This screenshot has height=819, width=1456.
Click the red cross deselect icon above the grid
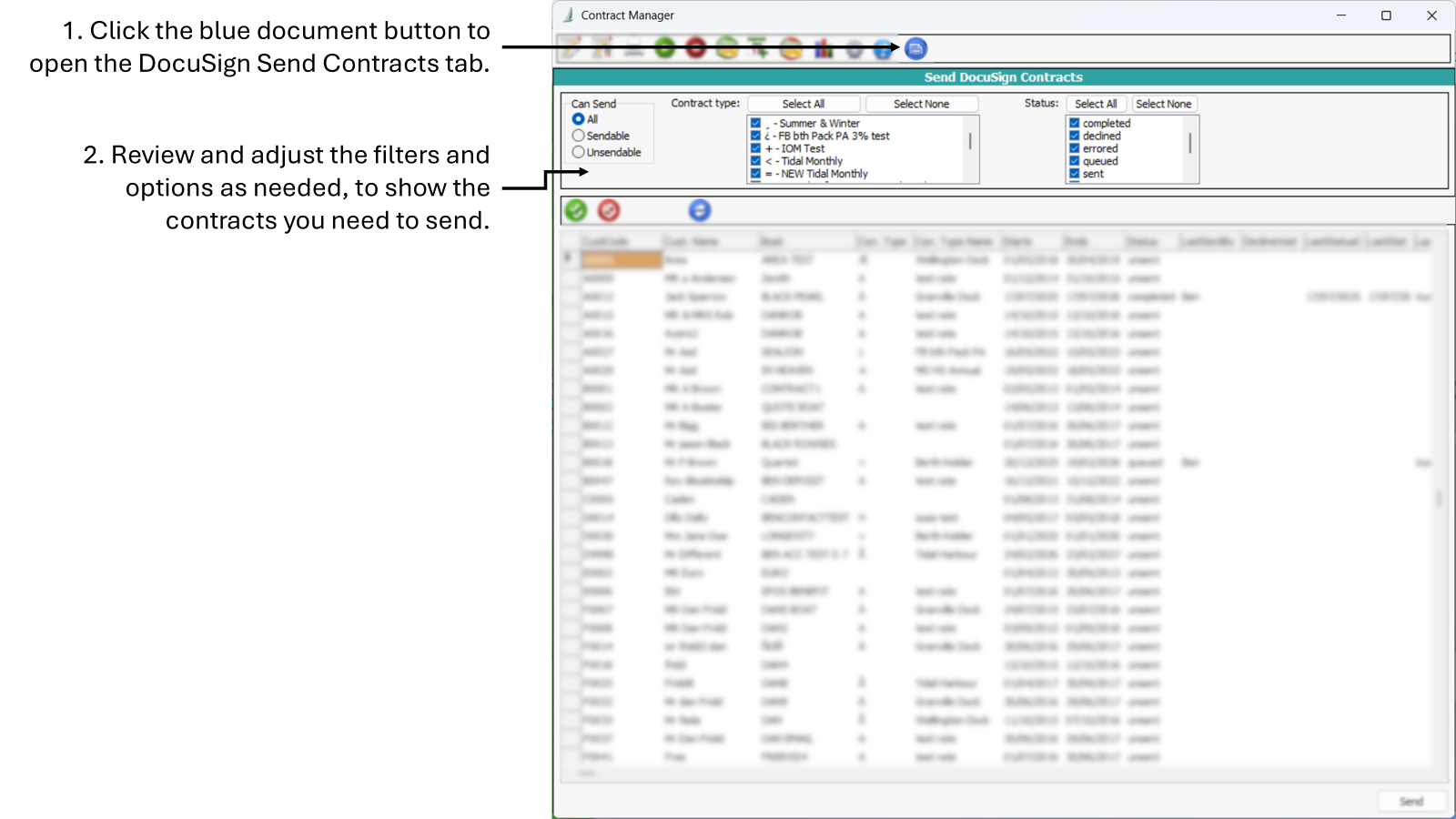608,210
